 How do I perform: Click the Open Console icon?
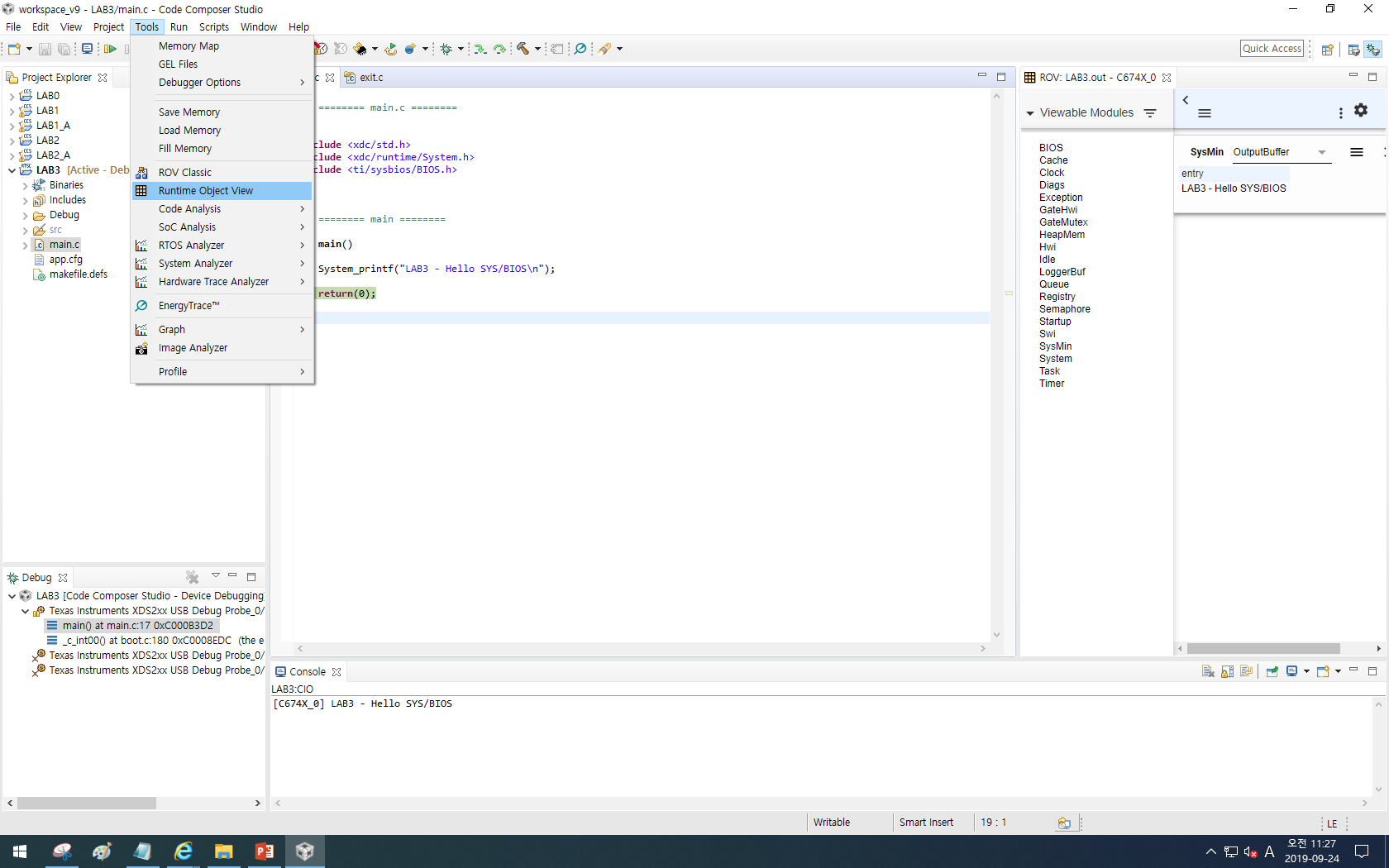1323,671
